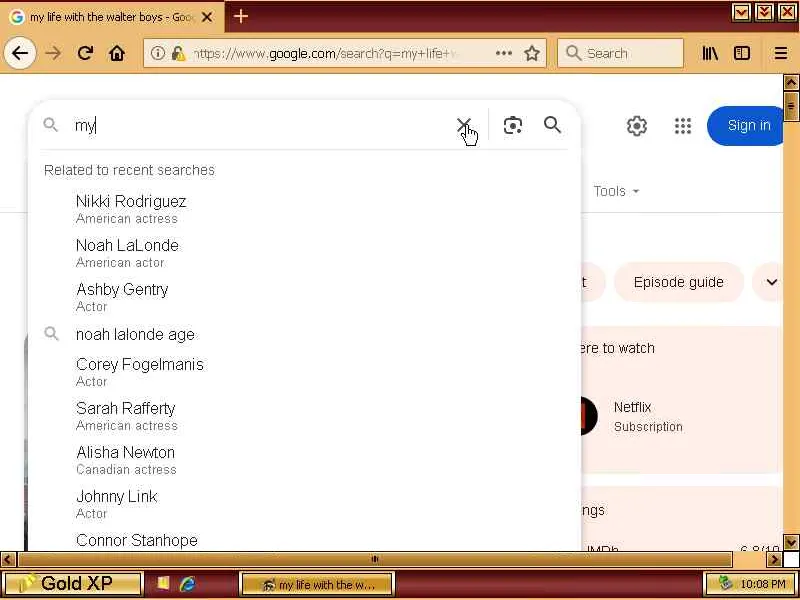Image resolution: width=800 pixels, height=600 pixels.
Task: Click the vertical scrollbar down arrow
Action: coord(791,542)
